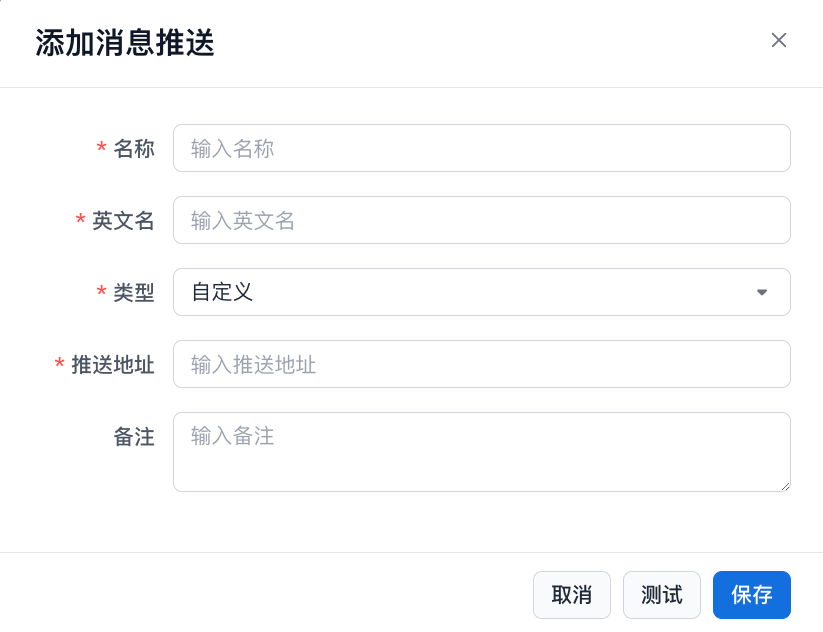Save the form with 保存
Viewport: 823px width, 632px height.
[x=751, y=595]
